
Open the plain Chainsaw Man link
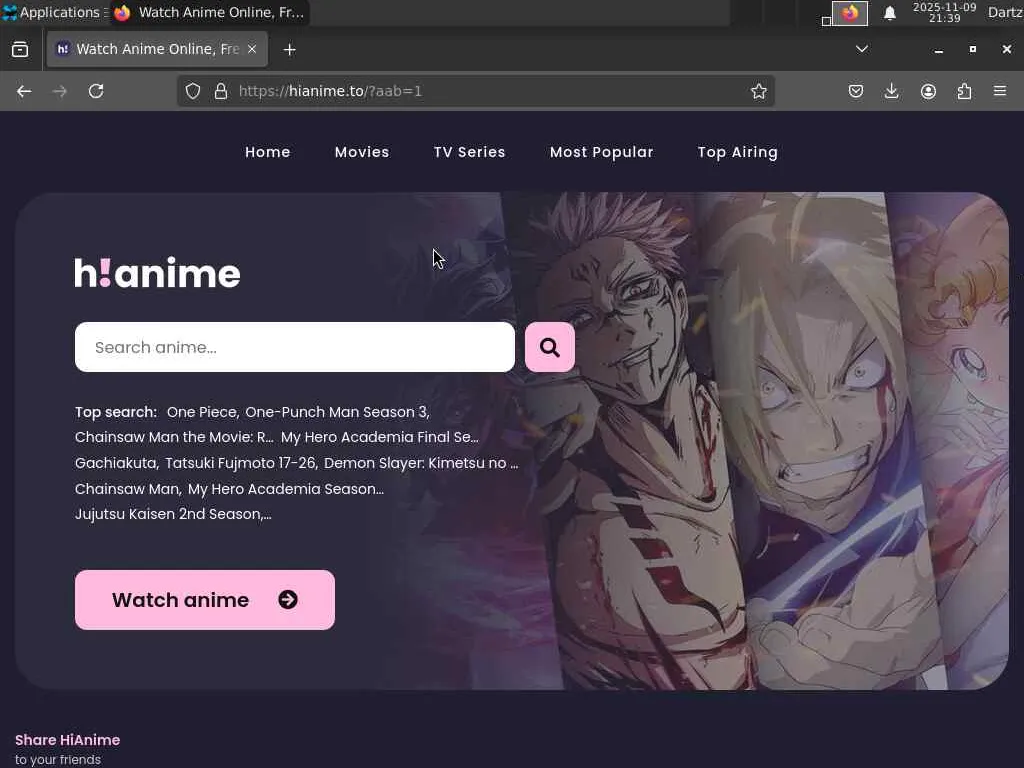pos(128,489)
